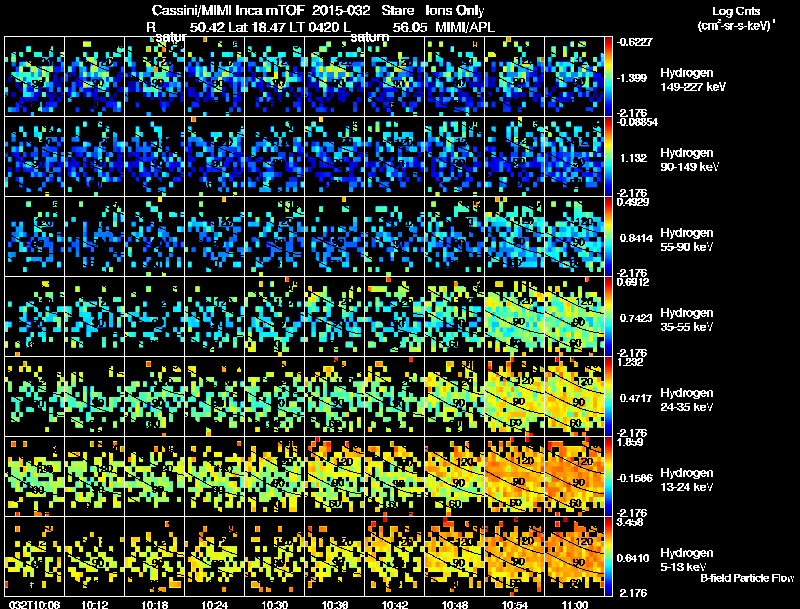Image resolution: width=800 pixels, height=609 pixels.
Task: Click the color bar beside the 55-90 keV row
Action: [609, 236]
